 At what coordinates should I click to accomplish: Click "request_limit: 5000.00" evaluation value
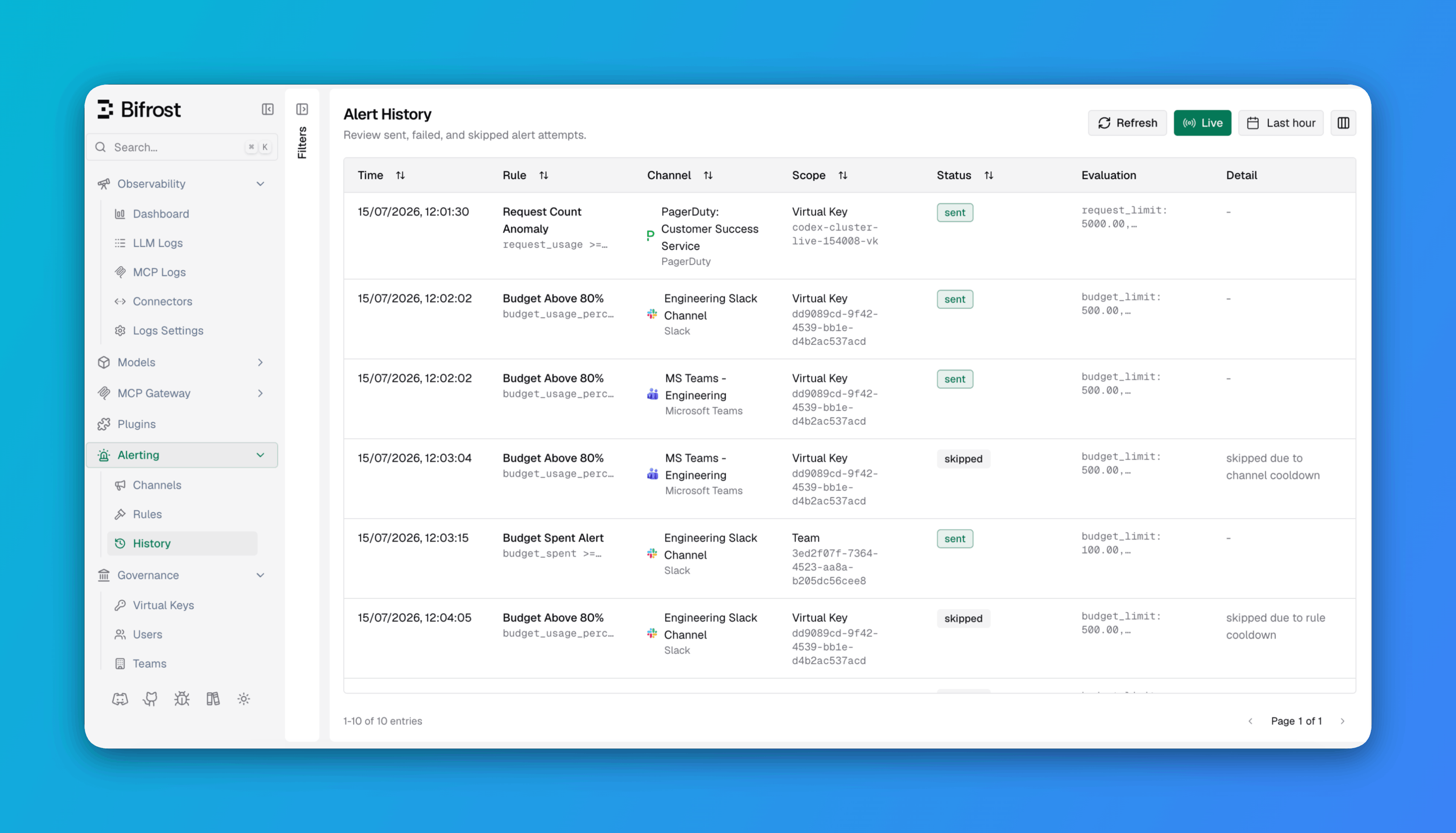(x=1124, y=217)
